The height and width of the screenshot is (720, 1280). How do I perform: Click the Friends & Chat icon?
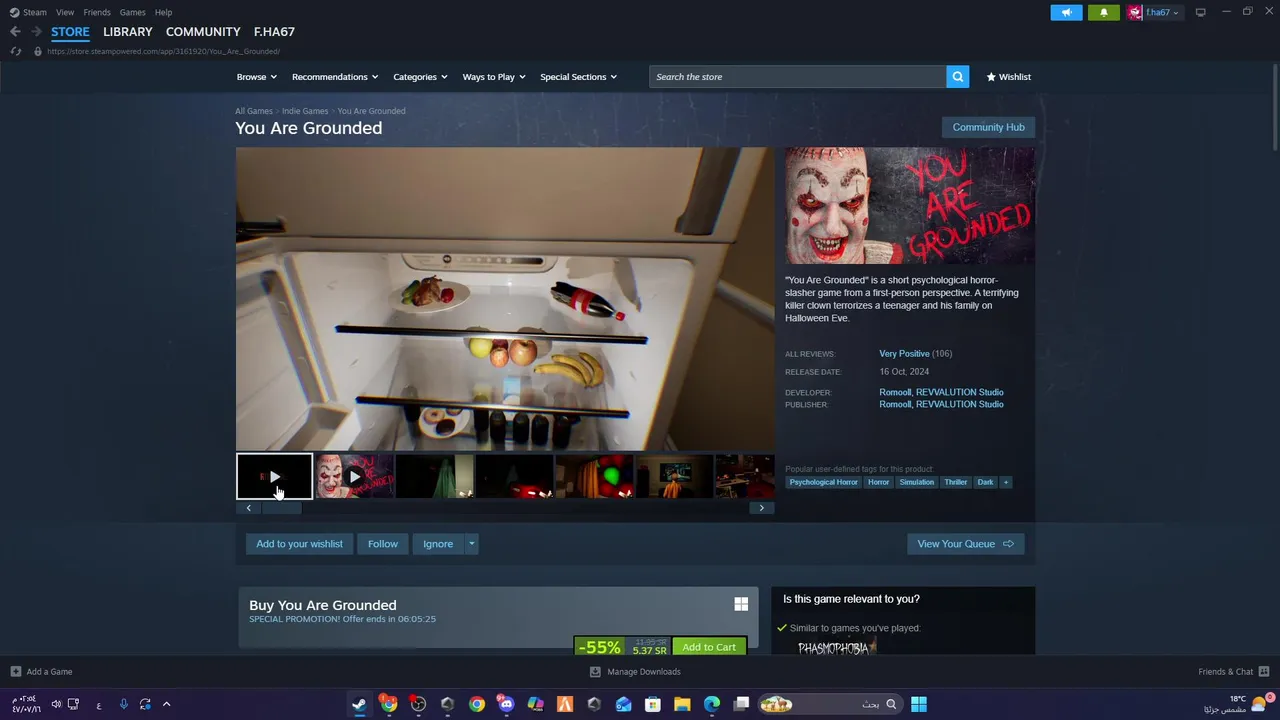coord(1264,672)
